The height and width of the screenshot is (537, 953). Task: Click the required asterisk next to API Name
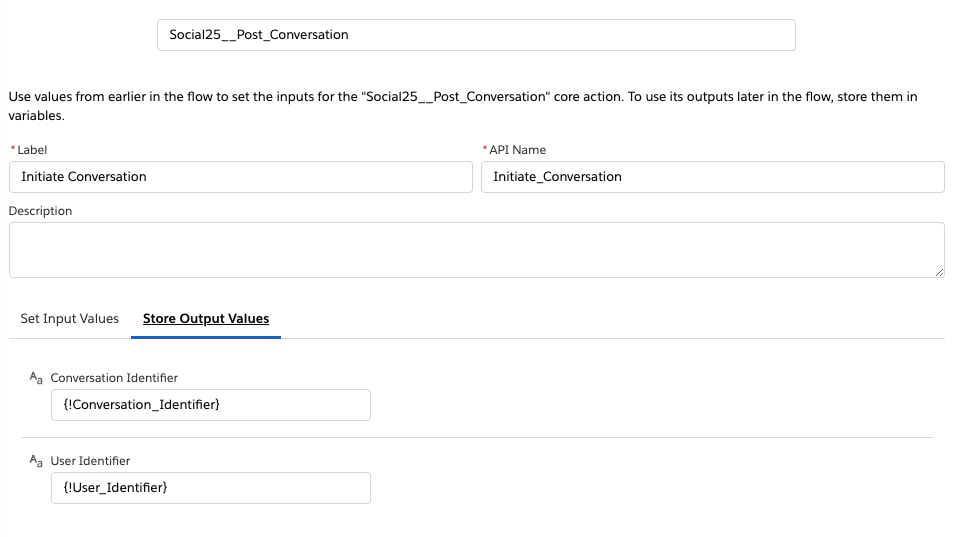point(485,150)
